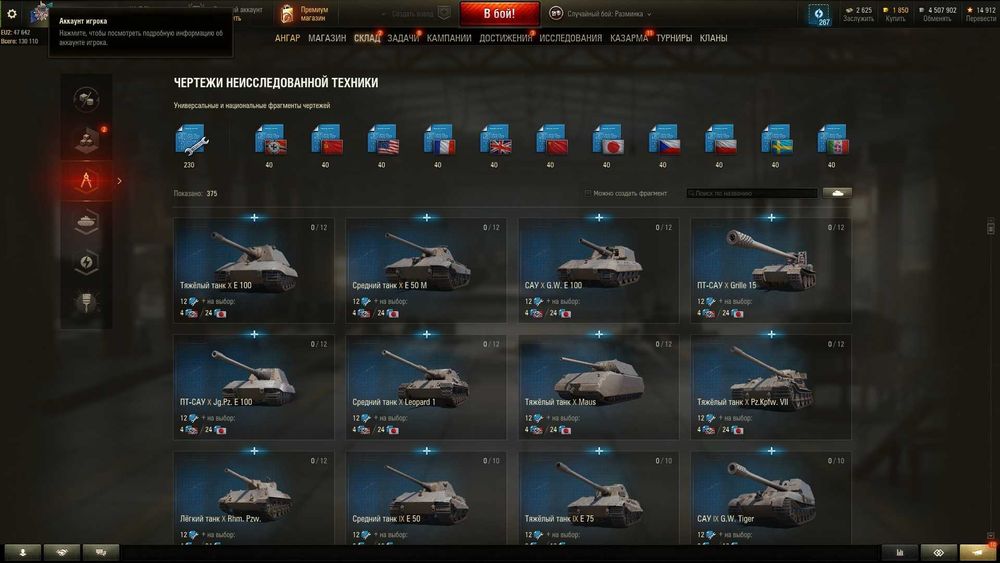The width and height of the screenshot is (1000, 563).
Task: Switch to the АНГАР tab
Action: click(287, 38)
